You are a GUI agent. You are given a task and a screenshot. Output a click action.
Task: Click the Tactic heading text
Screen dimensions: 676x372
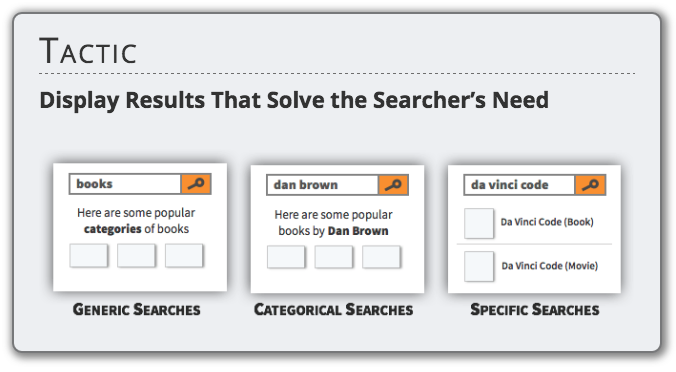point(88,51)
